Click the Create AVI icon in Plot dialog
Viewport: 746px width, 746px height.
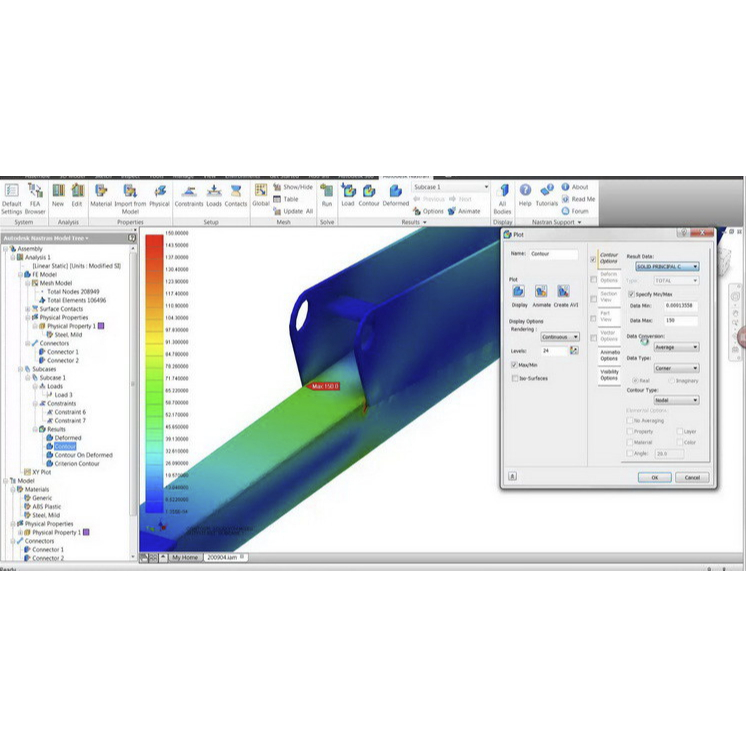(x=564, y=294)
